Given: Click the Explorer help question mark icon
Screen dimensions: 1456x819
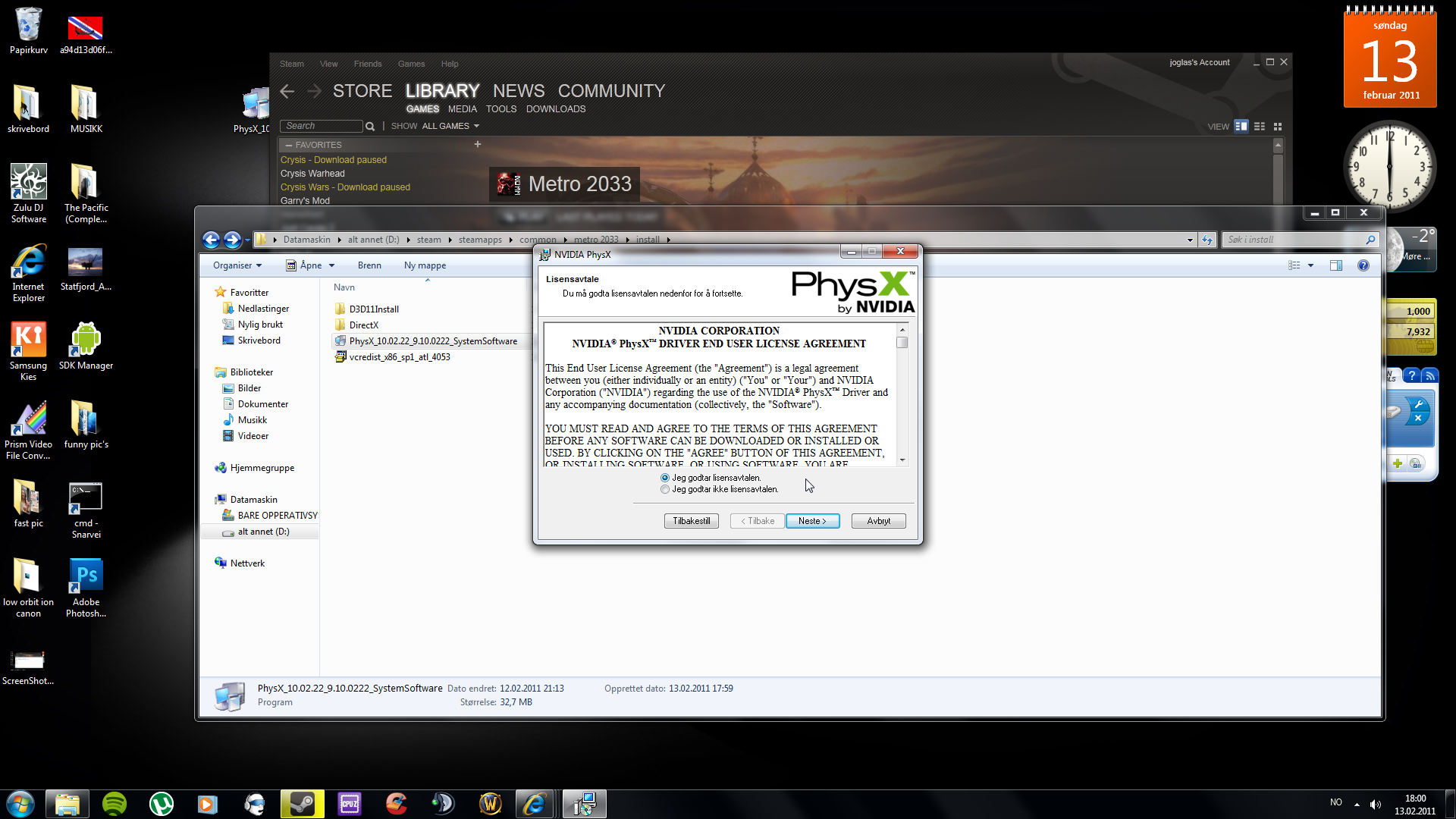Looking at the screenshot, I should coord(1363,265).
